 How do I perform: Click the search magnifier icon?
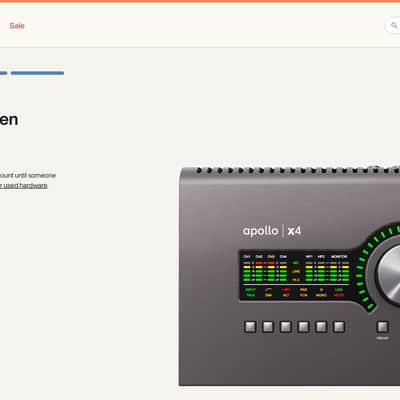point(394,25)
